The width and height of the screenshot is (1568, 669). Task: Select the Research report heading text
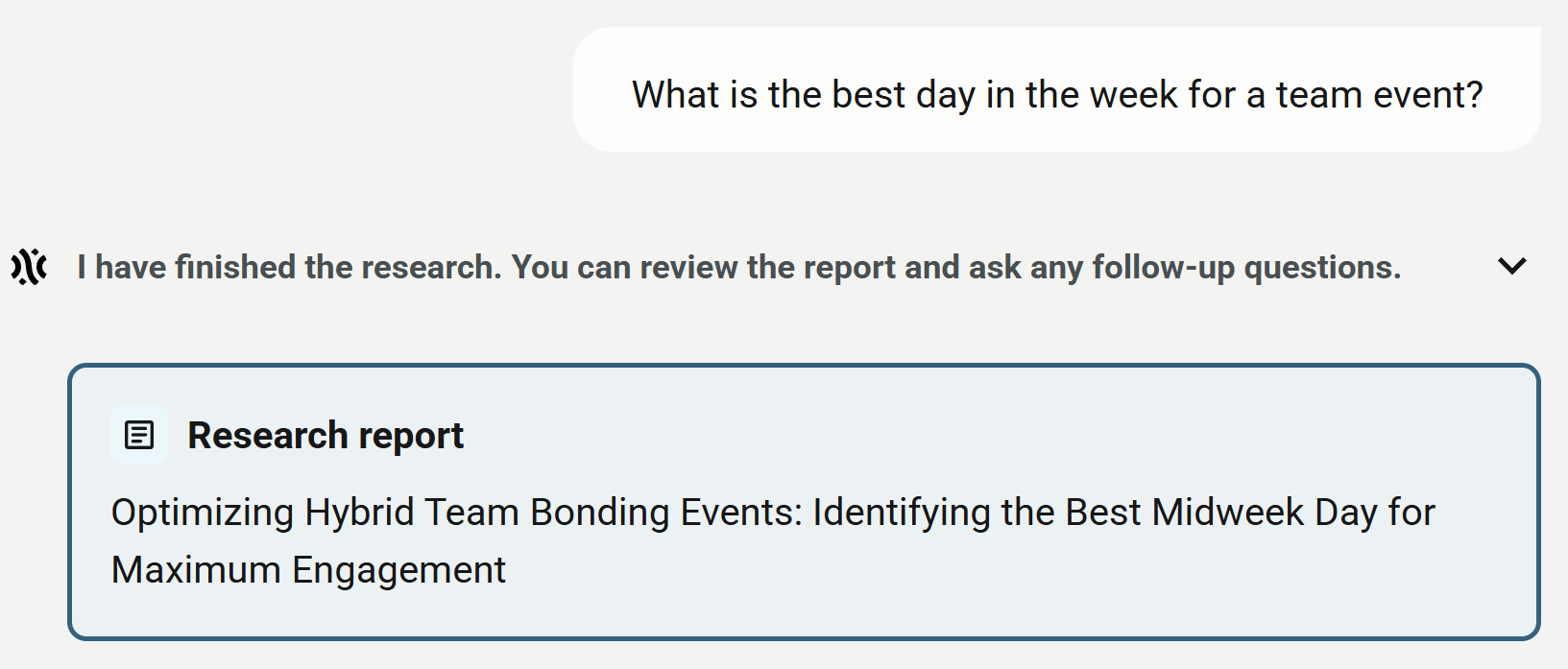pos(325,434)
